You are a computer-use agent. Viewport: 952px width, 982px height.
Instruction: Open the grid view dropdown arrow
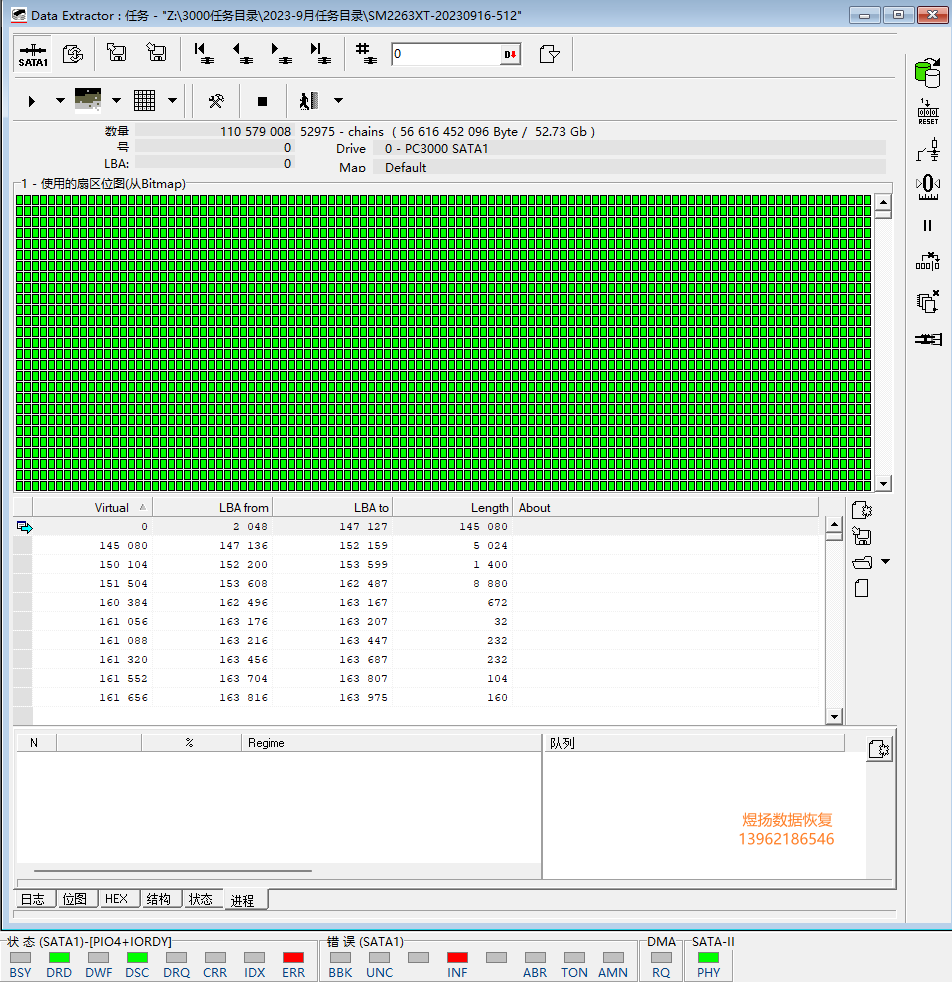click(172, 100)
